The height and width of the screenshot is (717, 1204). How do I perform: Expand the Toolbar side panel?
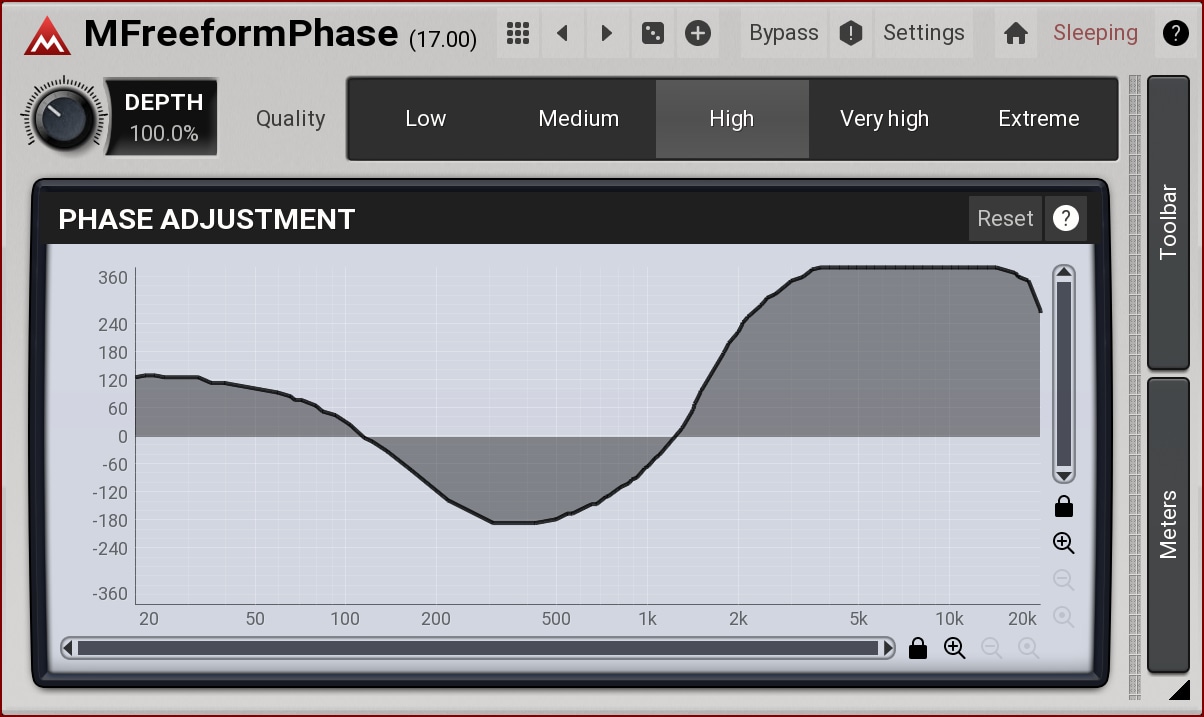(1168, 222)
